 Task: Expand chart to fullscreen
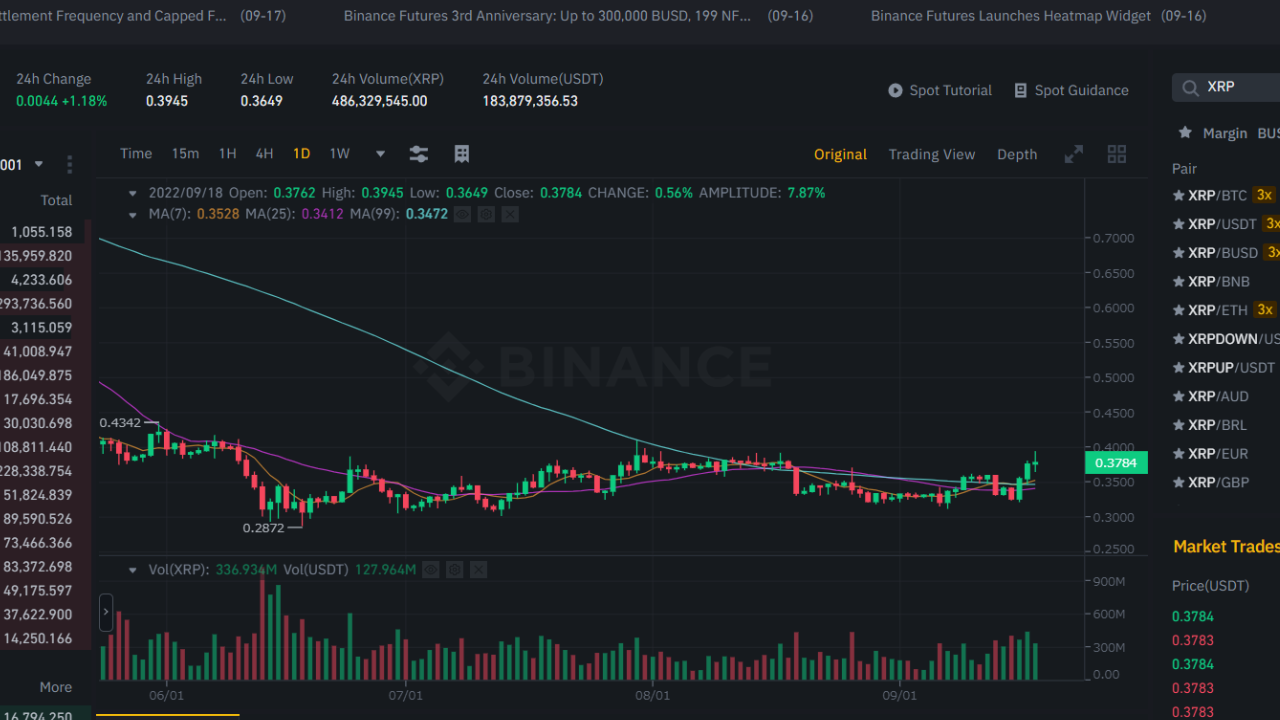1073,154
